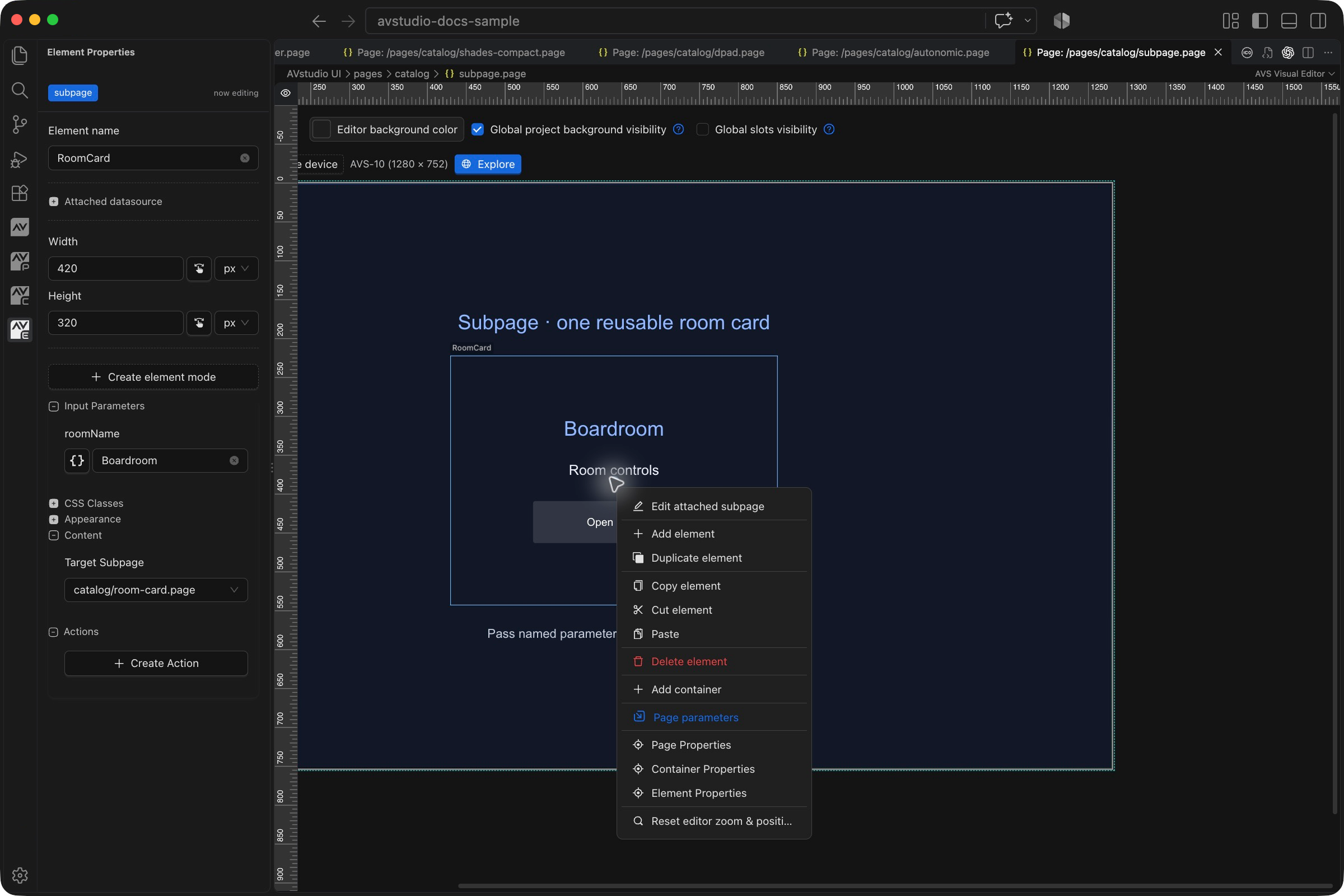Switch to the autonomic.page tab

pyautogui.click(x=894, y=53)
